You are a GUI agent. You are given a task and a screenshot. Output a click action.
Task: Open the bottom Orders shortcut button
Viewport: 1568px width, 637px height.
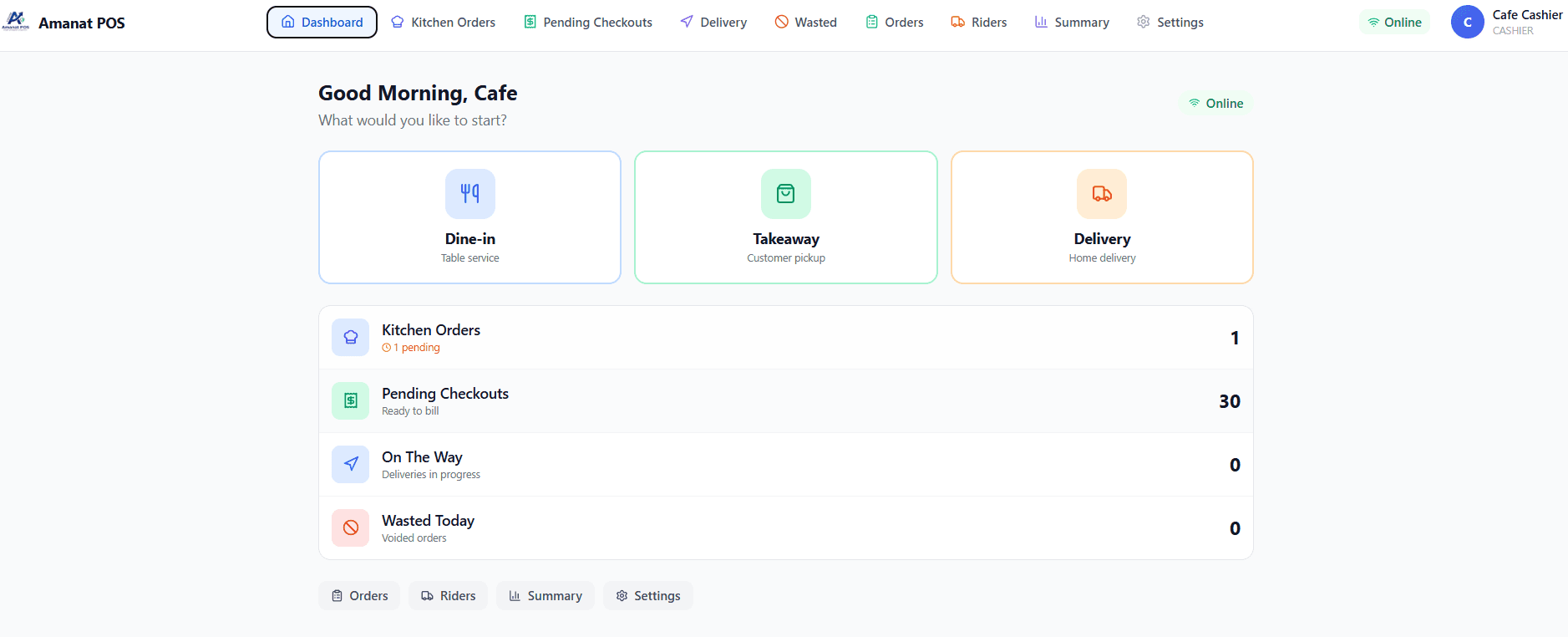point(359,595)
